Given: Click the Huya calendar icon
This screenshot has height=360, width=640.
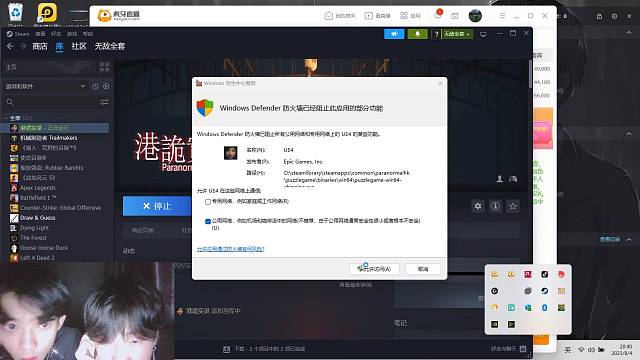Looking at the screenshot, I should (455, 16).
